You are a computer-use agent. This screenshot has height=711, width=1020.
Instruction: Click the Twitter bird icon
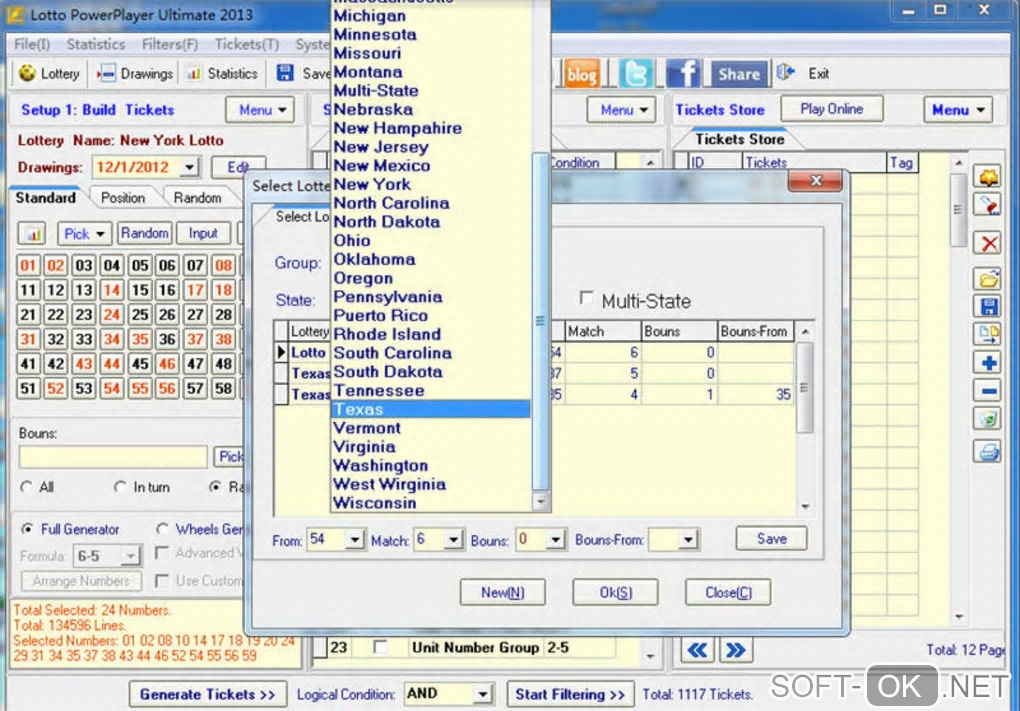pyautogui.click(x=636, y=73)
